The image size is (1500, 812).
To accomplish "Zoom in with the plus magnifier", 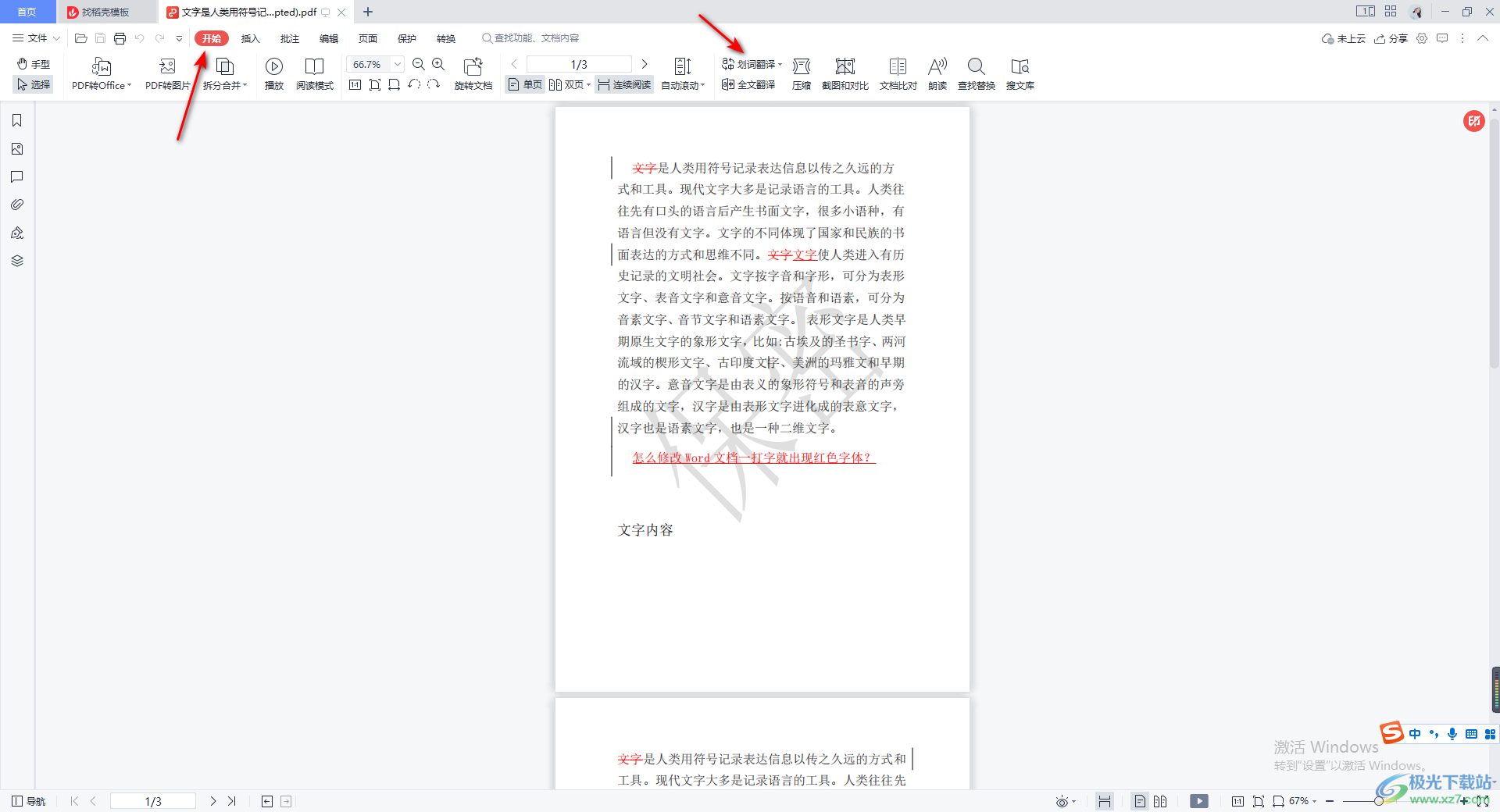I will (439, 64).
